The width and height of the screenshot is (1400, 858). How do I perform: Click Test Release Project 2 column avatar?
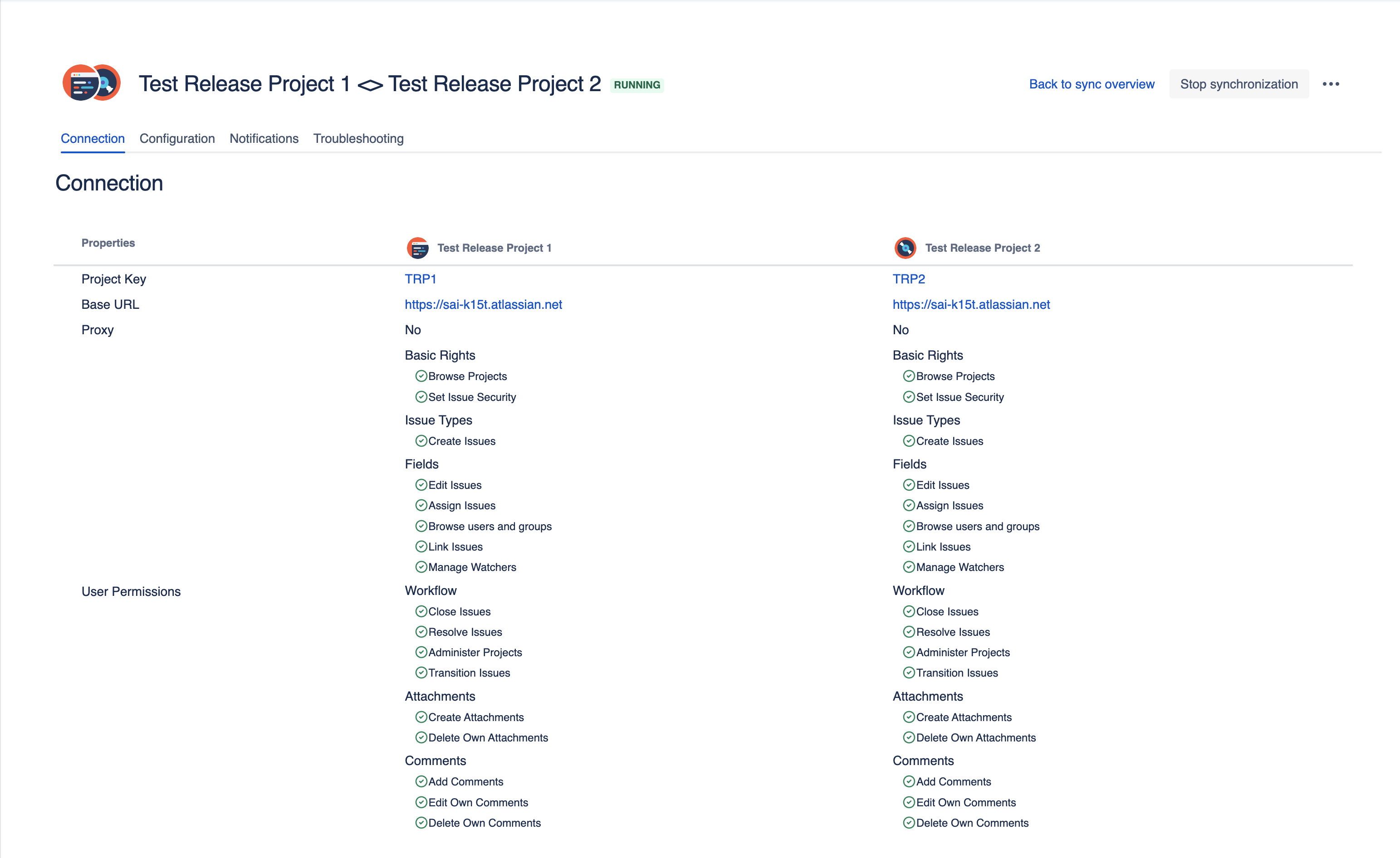905,248
